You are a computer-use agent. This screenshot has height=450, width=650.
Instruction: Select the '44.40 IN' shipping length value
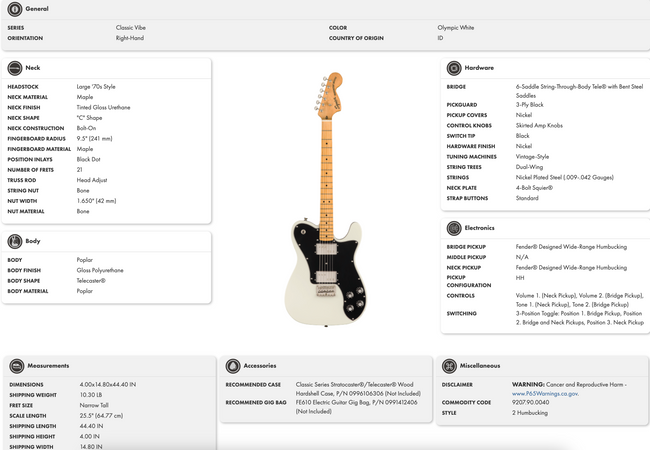(91, 426)
